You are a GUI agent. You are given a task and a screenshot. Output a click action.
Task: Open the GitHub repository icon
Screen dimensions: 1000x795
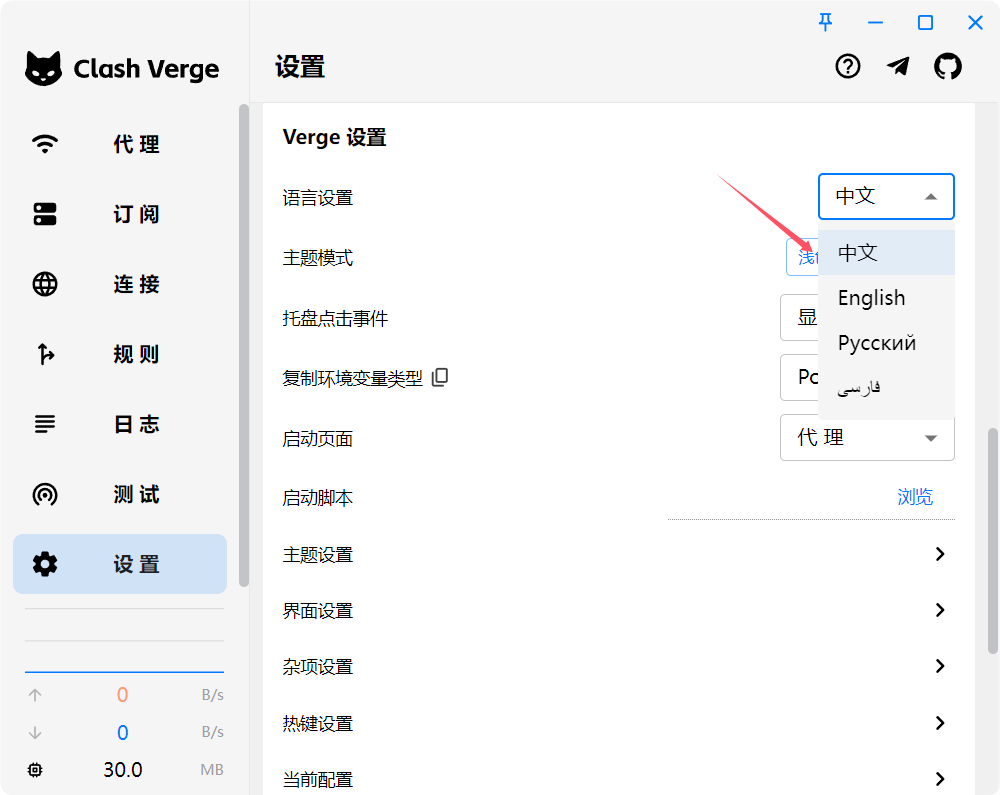(x=947, y=67)
